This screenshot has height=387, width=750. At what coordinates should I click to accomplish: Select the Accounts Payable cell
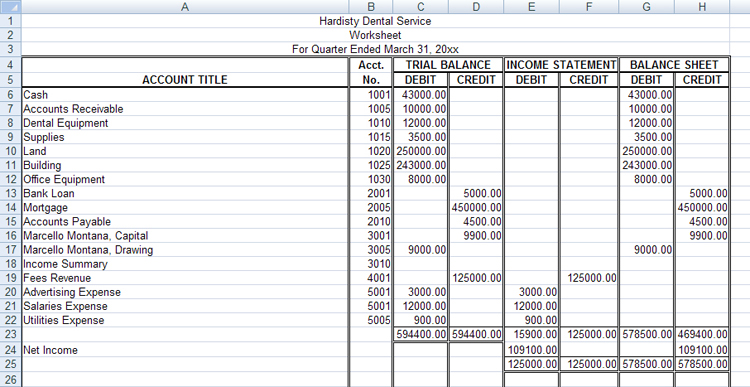tap(185, 221)
